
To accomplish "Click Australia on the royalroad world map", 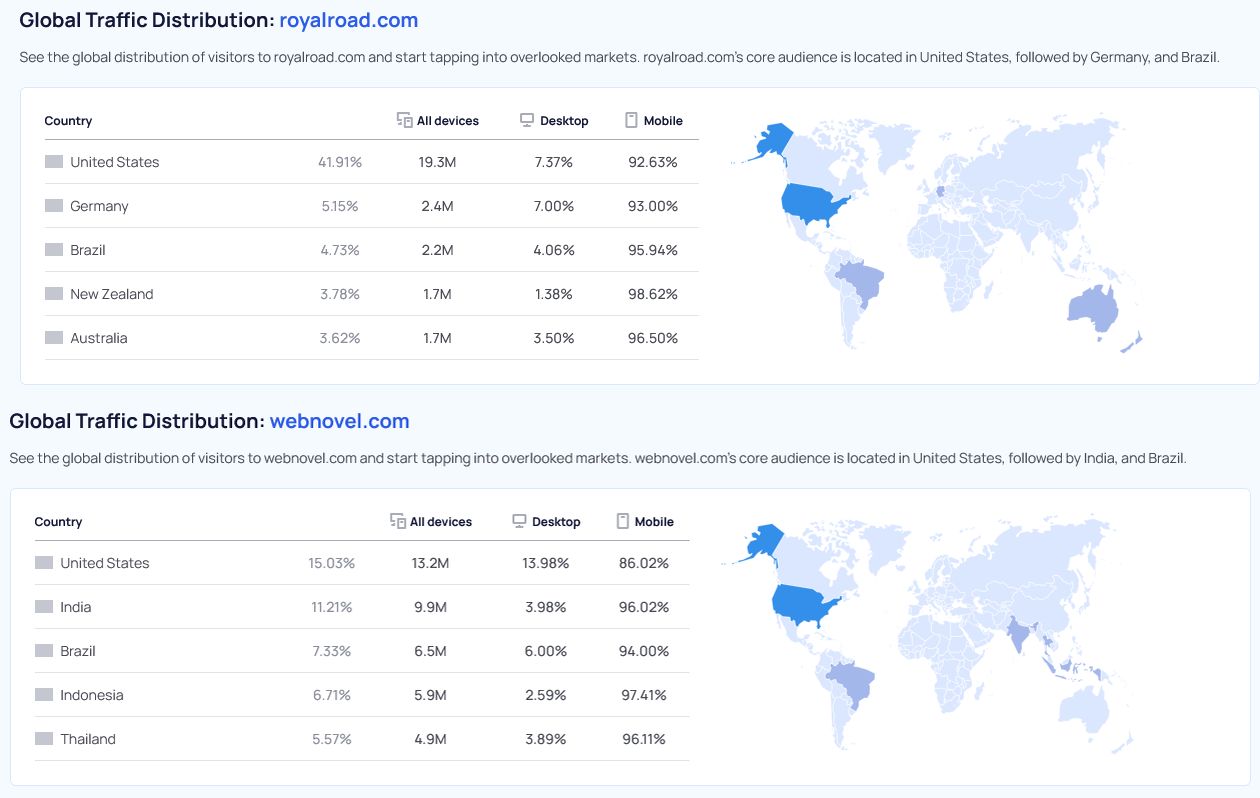I will coord(1092,309).
